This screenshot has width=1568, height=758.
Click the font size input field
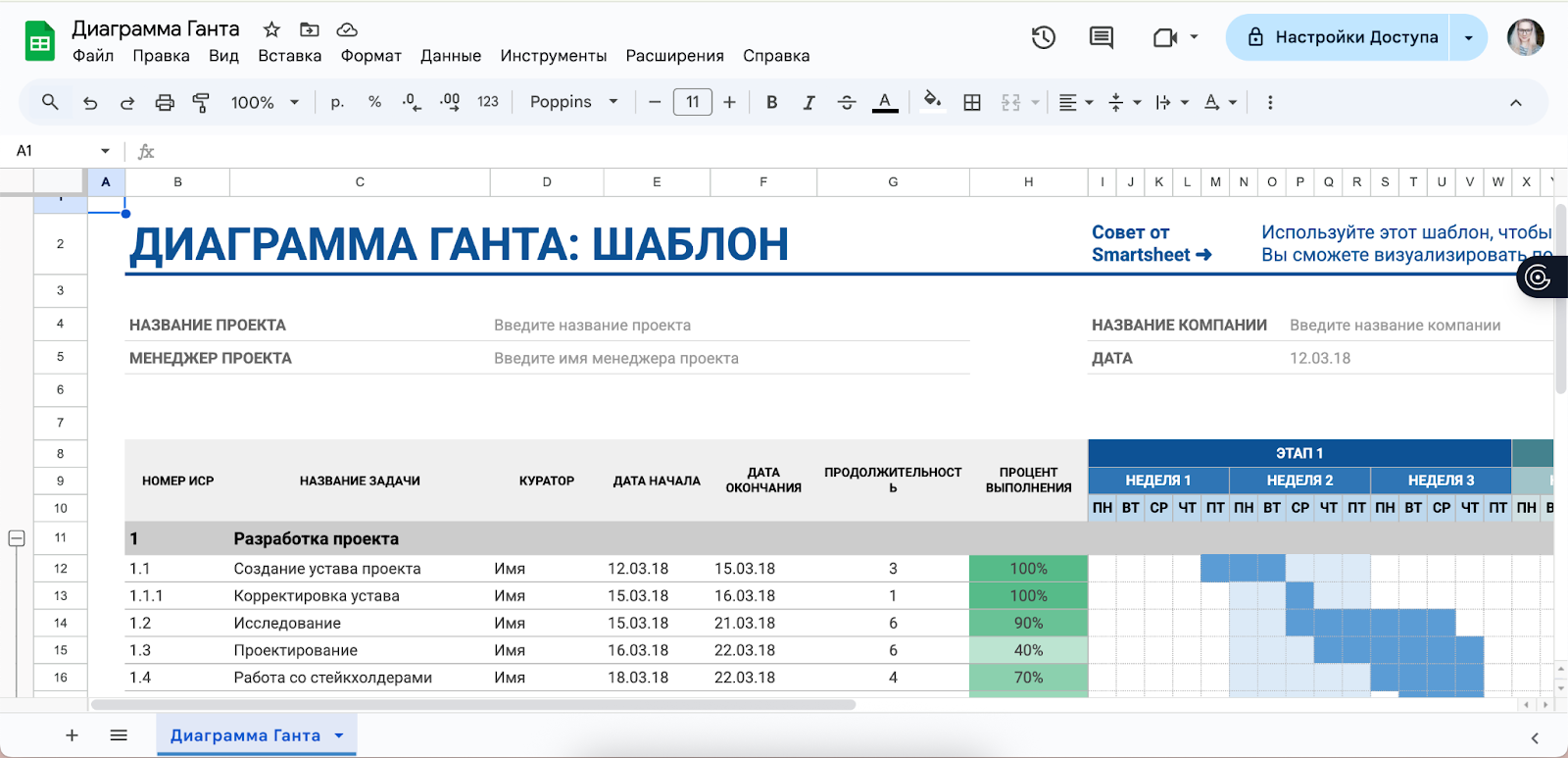[692, 102]
